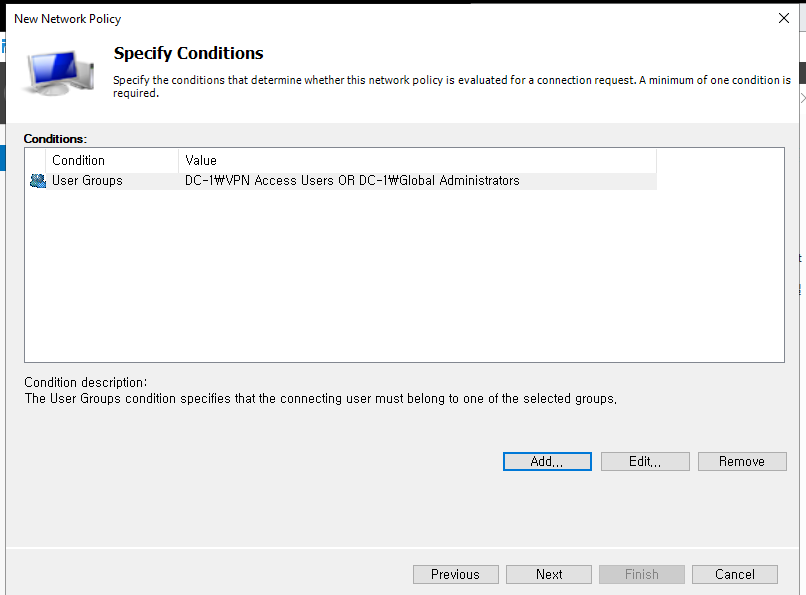
Task: Click the Condition column header
Action: (112, 161)
